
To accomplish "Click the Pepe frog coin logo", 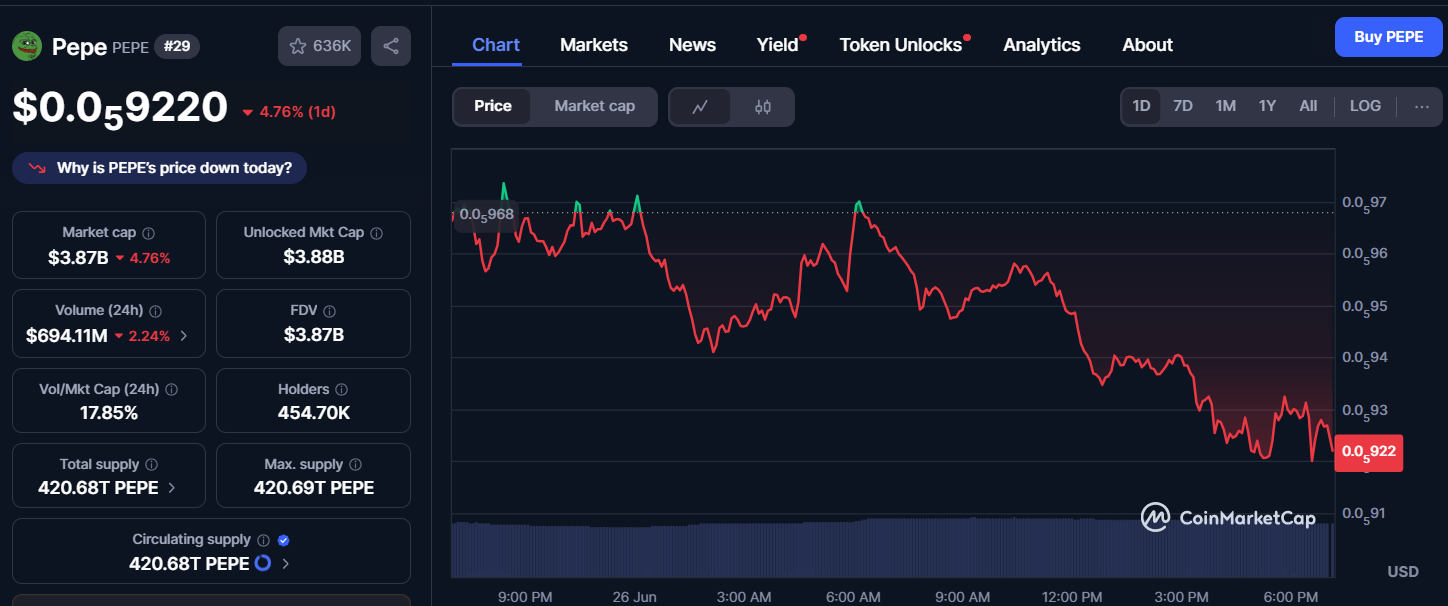I will 27,46.
